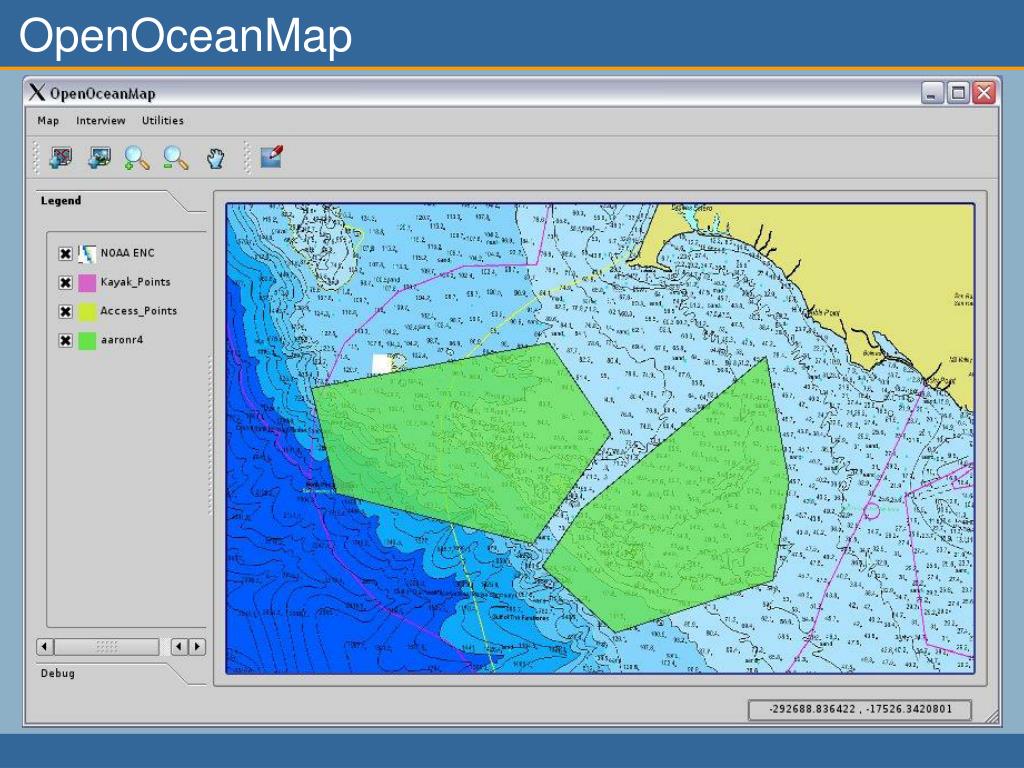
Task: Click the tab scroll right arrow button
Action: 197,647
